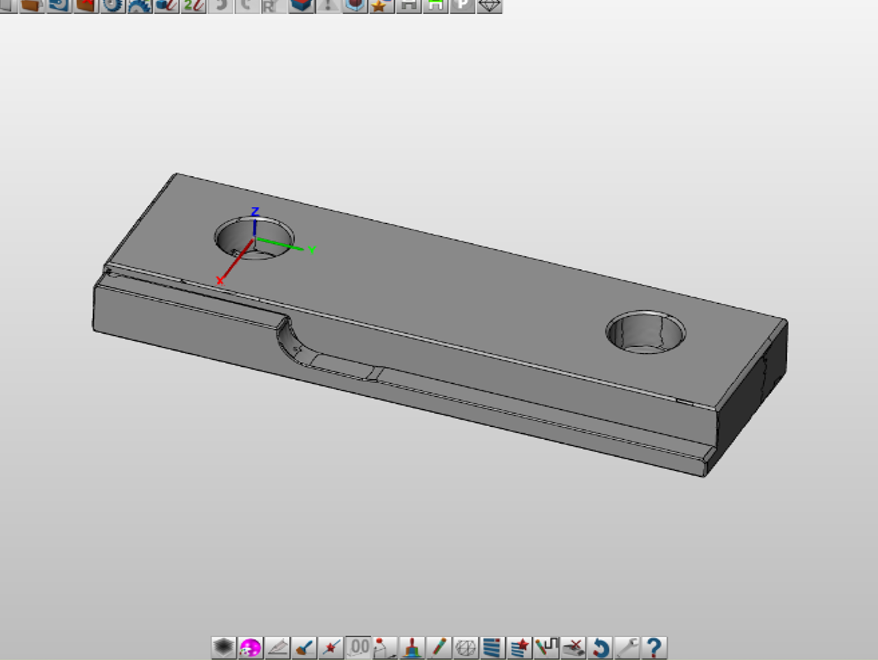Click the wireframe sphere icon
The image size is (878, 660).
coord(465,648)
